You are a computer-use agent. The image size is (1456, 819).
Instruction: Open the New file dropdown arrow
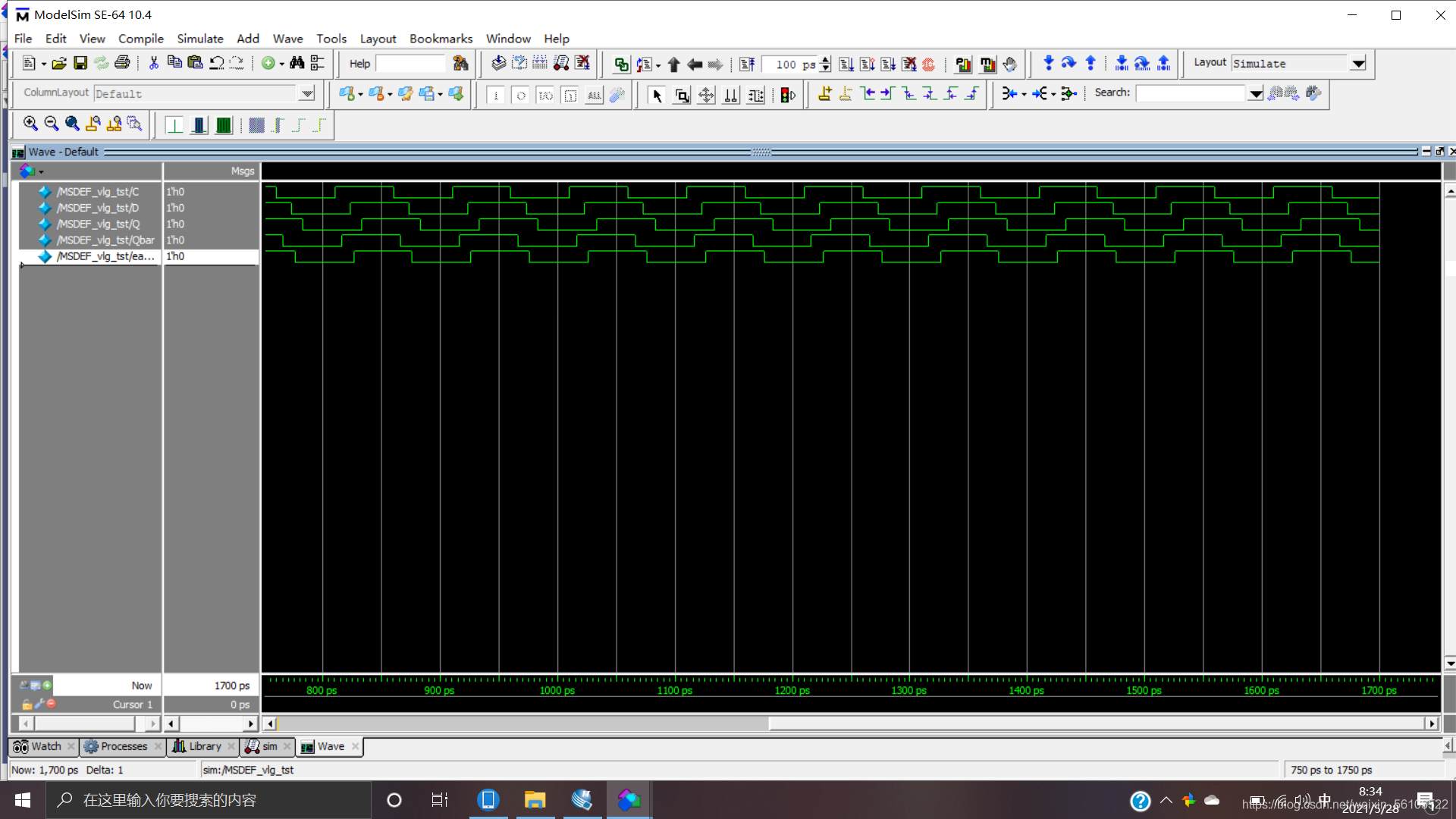[x=44, y=64]
